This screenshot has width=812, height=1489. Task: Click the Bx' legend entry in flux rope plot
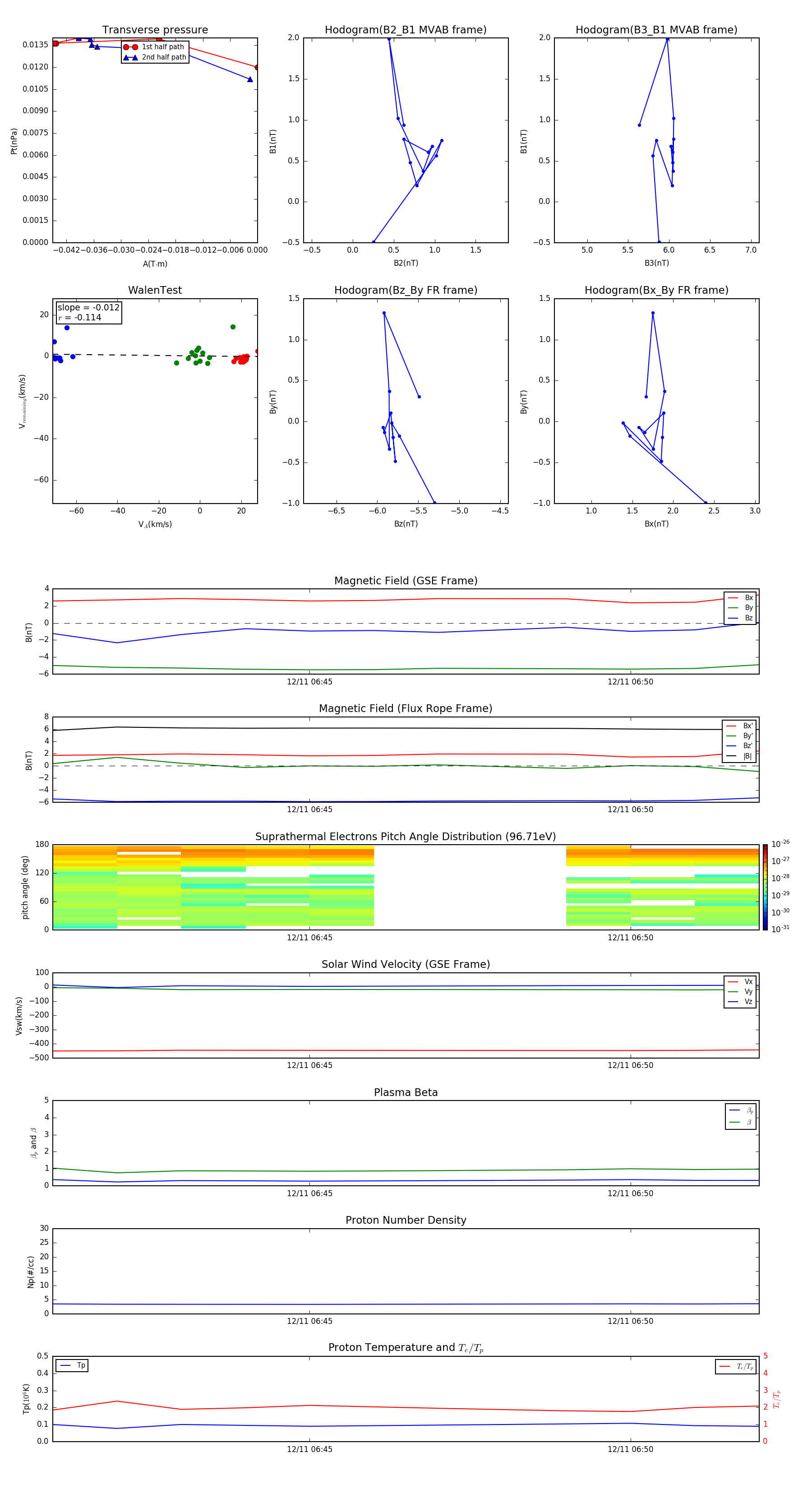point(739,726)
